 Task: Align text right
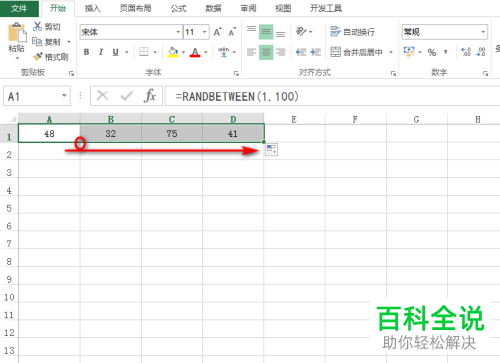coord(281,52)
